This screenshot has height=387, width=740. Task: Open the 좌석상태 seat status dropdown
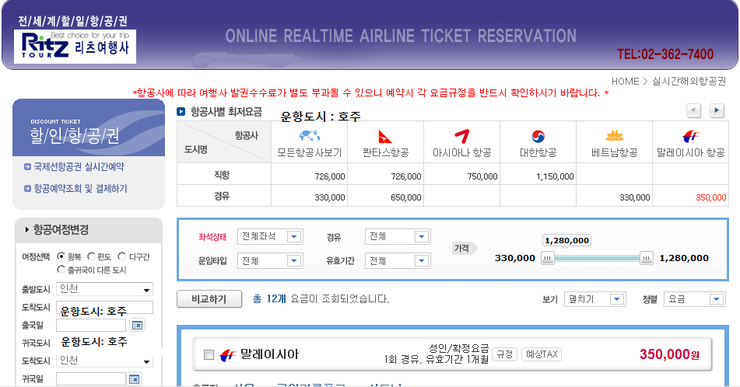270,236
